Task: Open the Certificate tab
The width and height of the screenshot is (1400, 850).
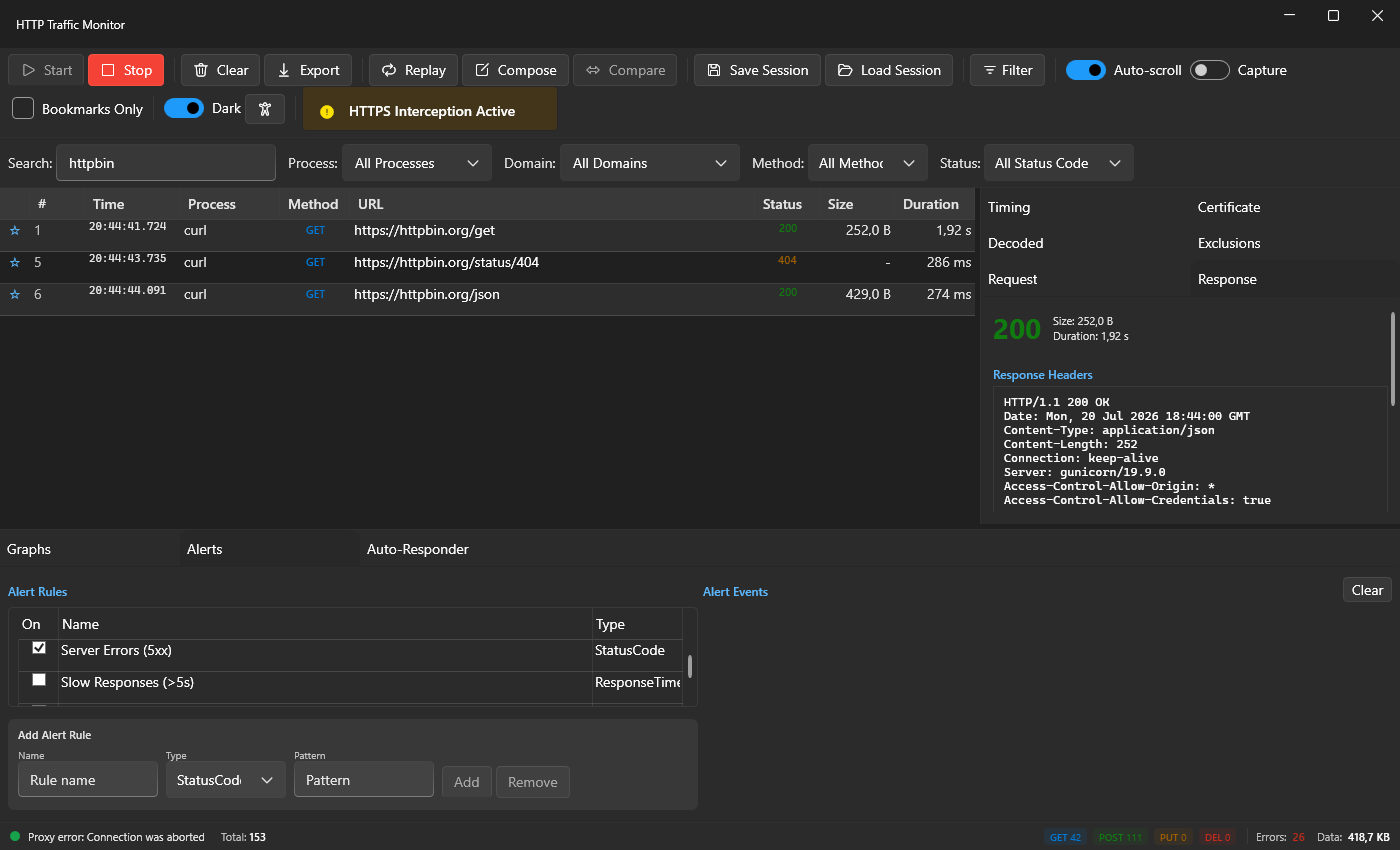Action: point(1229,207)
